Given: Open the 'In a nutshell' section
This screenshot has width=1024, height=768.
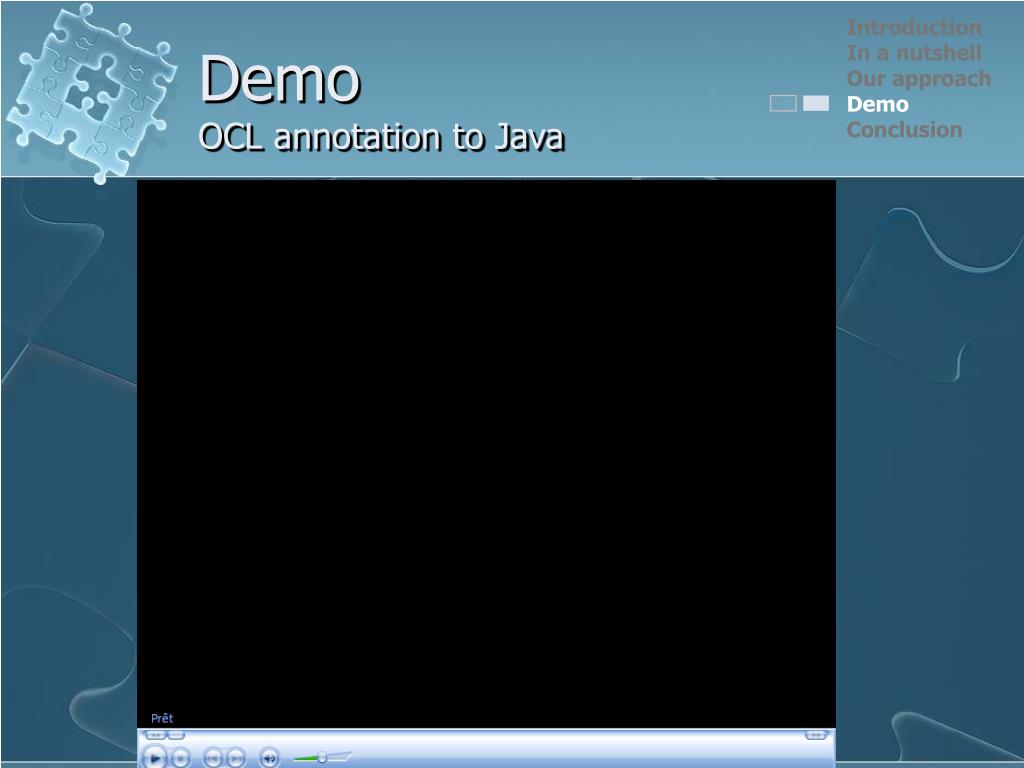Looking at the screenshot, I should (x=914, y=53).
